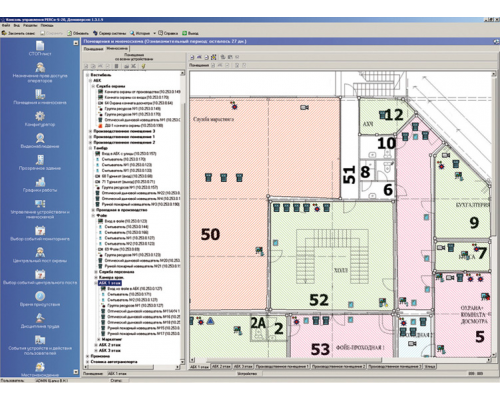
Task: Click Обновить in the toolbar
Action: [78, 33]
